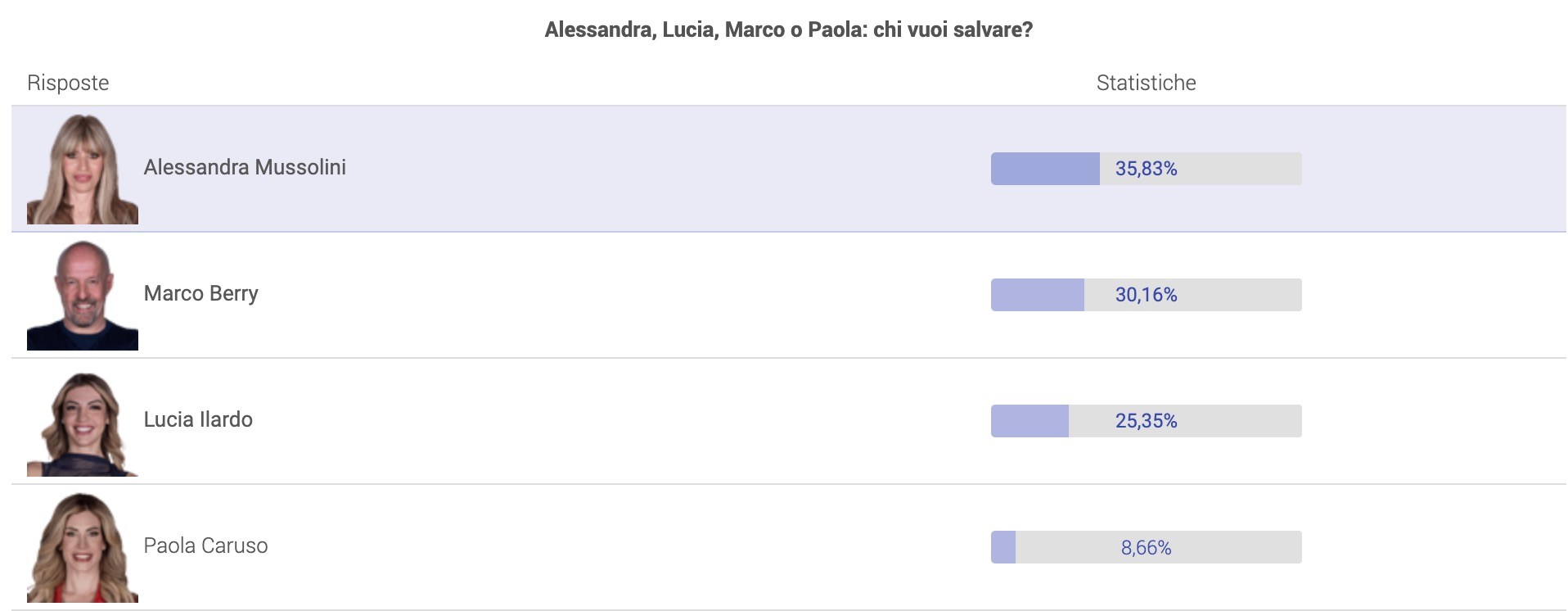Screen dimensions: 1568x611
Task: Select the Paola Caruso name label
Action: click(205, 545)
